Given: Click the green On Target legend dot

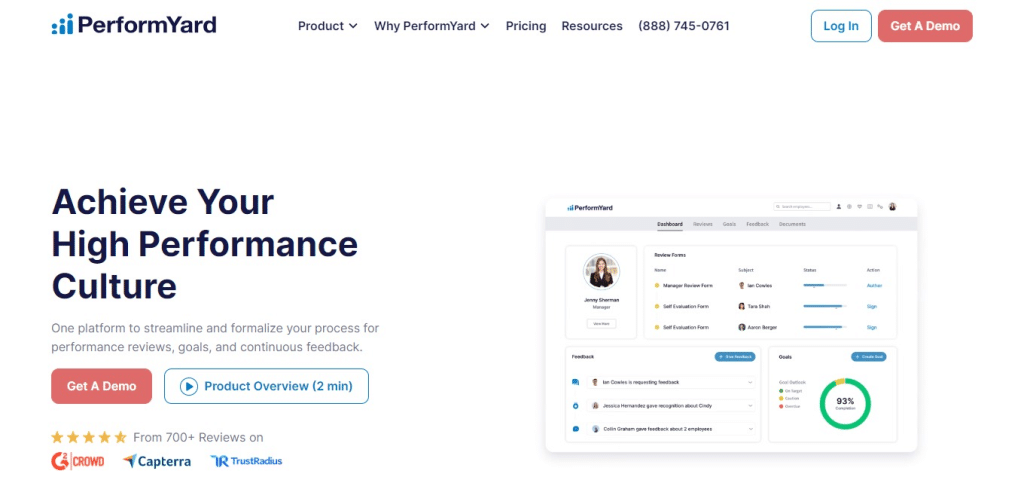Looking at the screenshot, I should point(781,391).
